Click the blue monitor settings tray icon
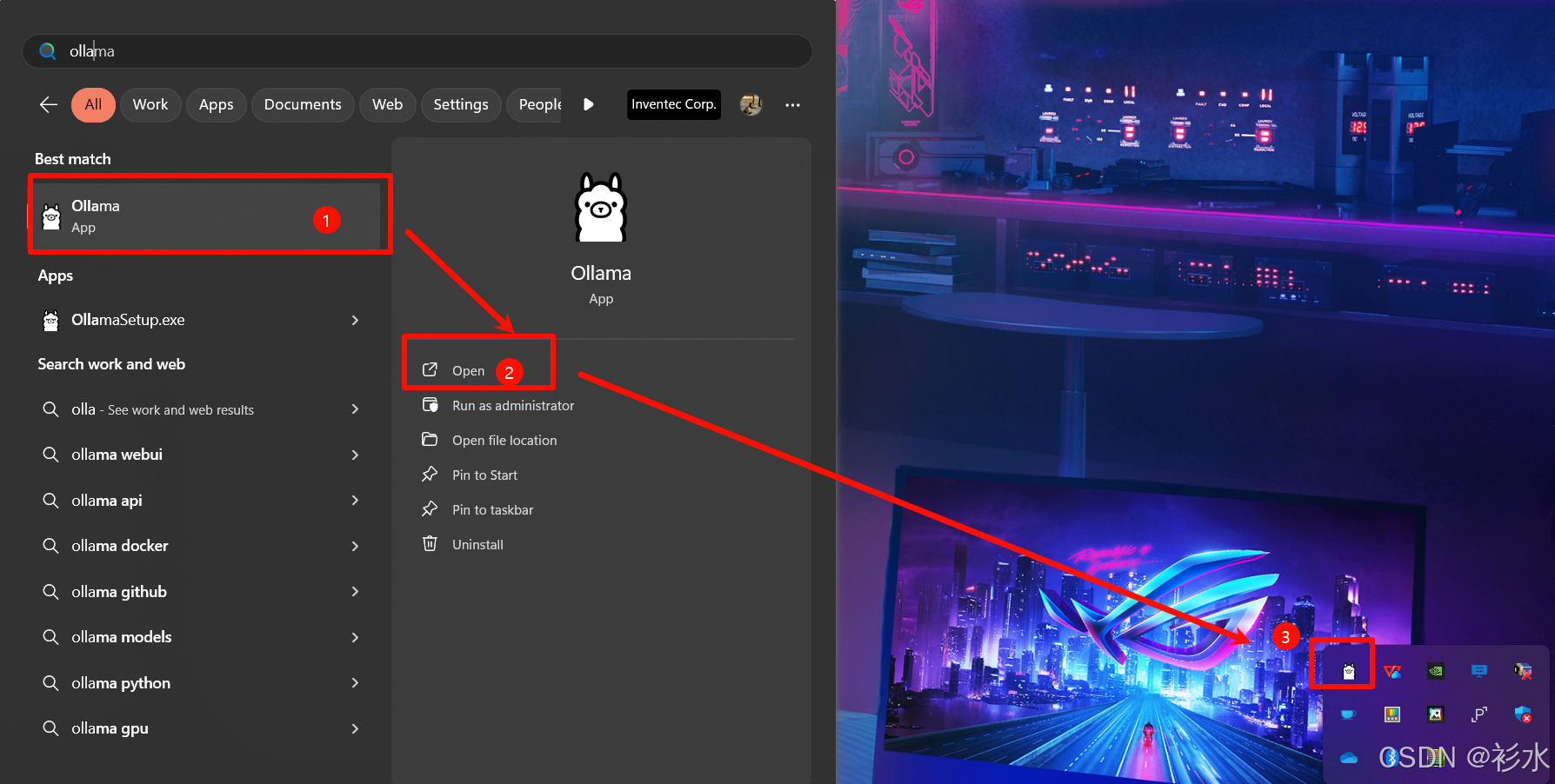The height and width of the screenshot is (784, 1555). pos(1479,671)
